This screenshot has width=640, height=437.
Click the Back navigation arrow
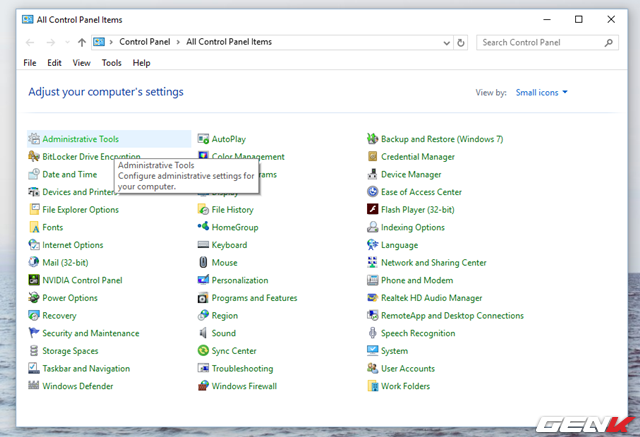(30, 42)
